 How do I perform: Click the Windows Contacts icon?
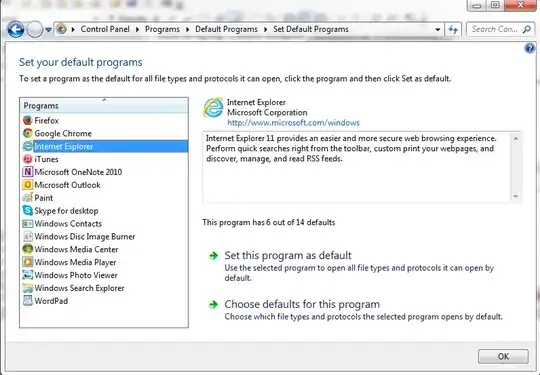tap(28, 223)
